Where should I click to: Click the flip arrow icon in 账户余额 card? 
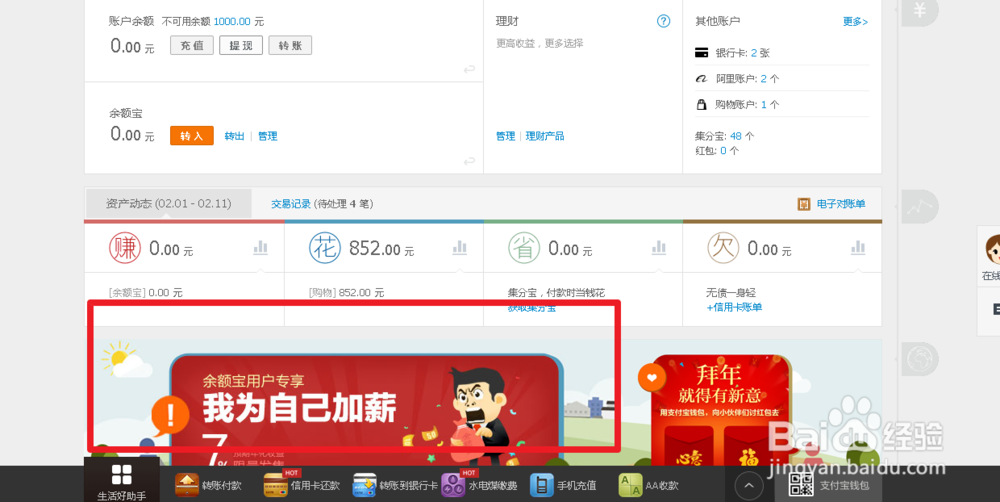click(469, 69)
